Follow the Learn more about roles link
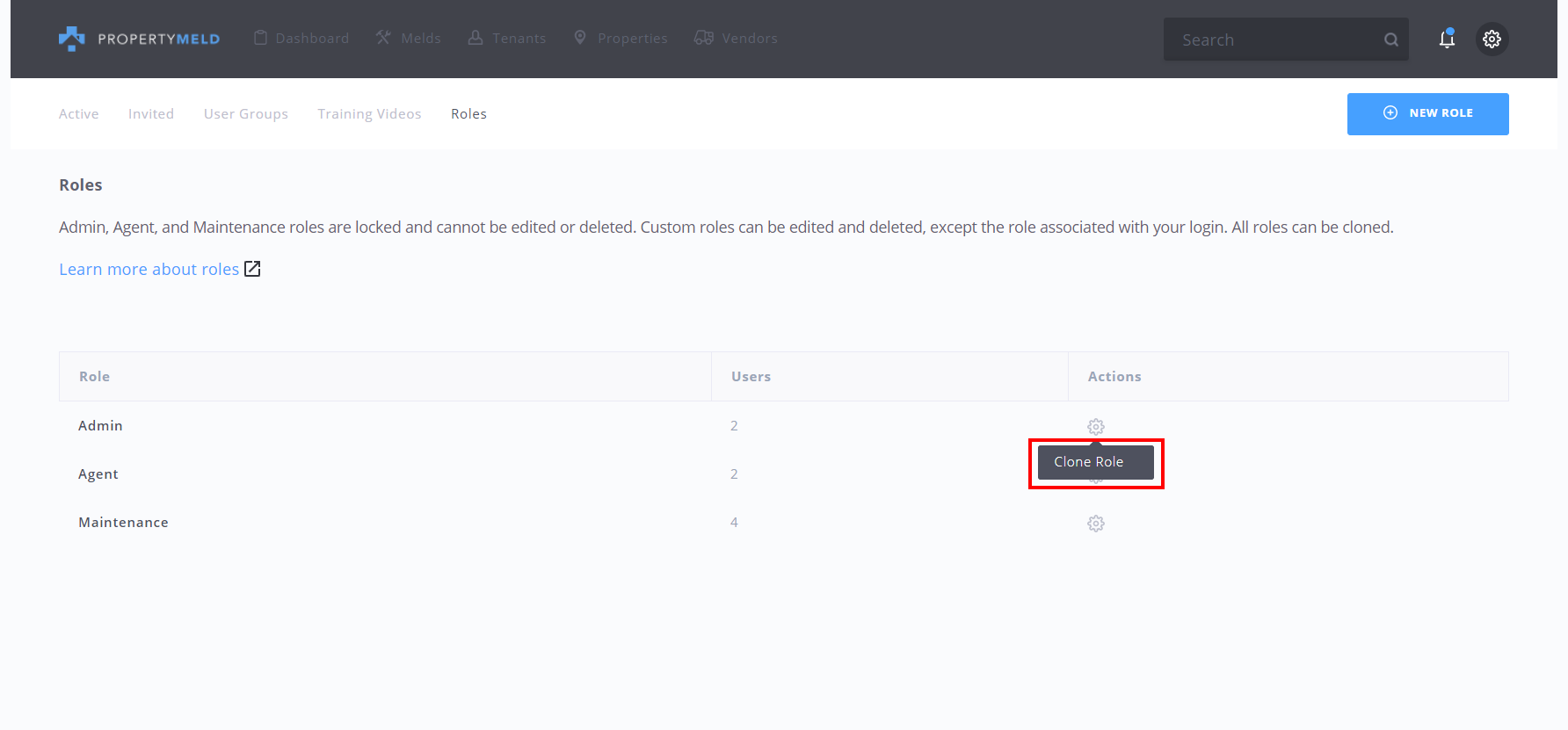 [149, 269]
